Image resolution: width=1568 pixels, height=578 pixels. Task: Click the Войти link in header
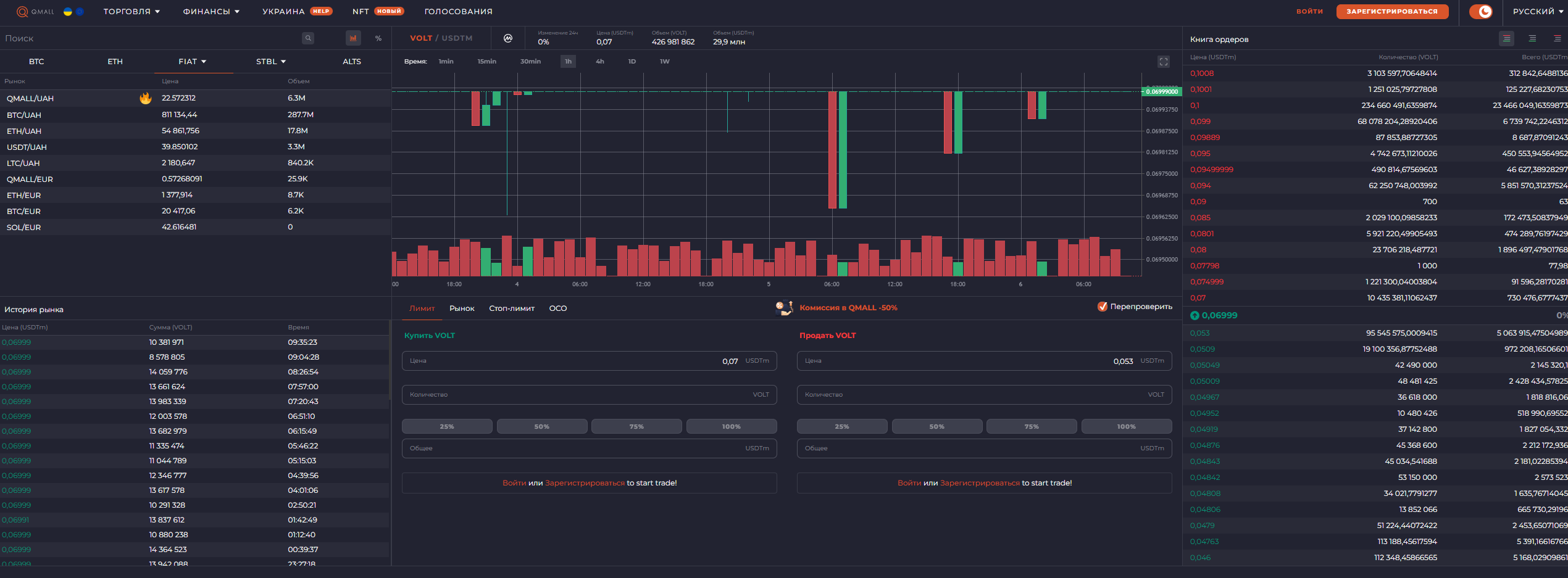pyautogui.click(x=1309, y=12)
